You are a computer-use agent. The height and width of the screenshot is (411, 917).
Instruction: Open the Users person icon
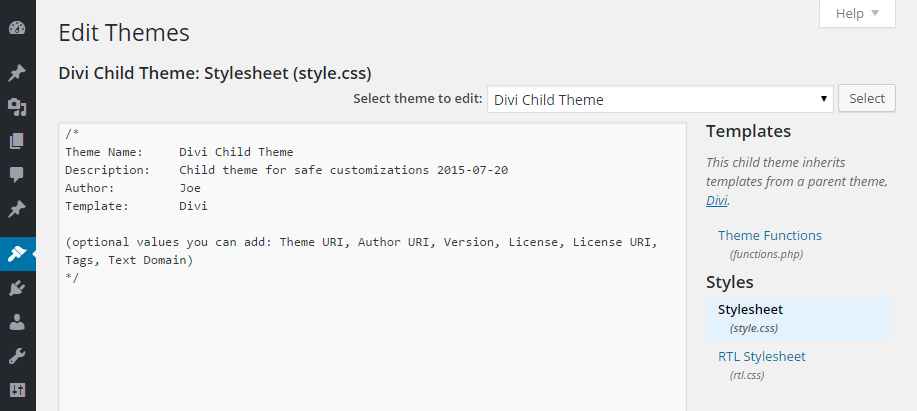pos(18,322)
